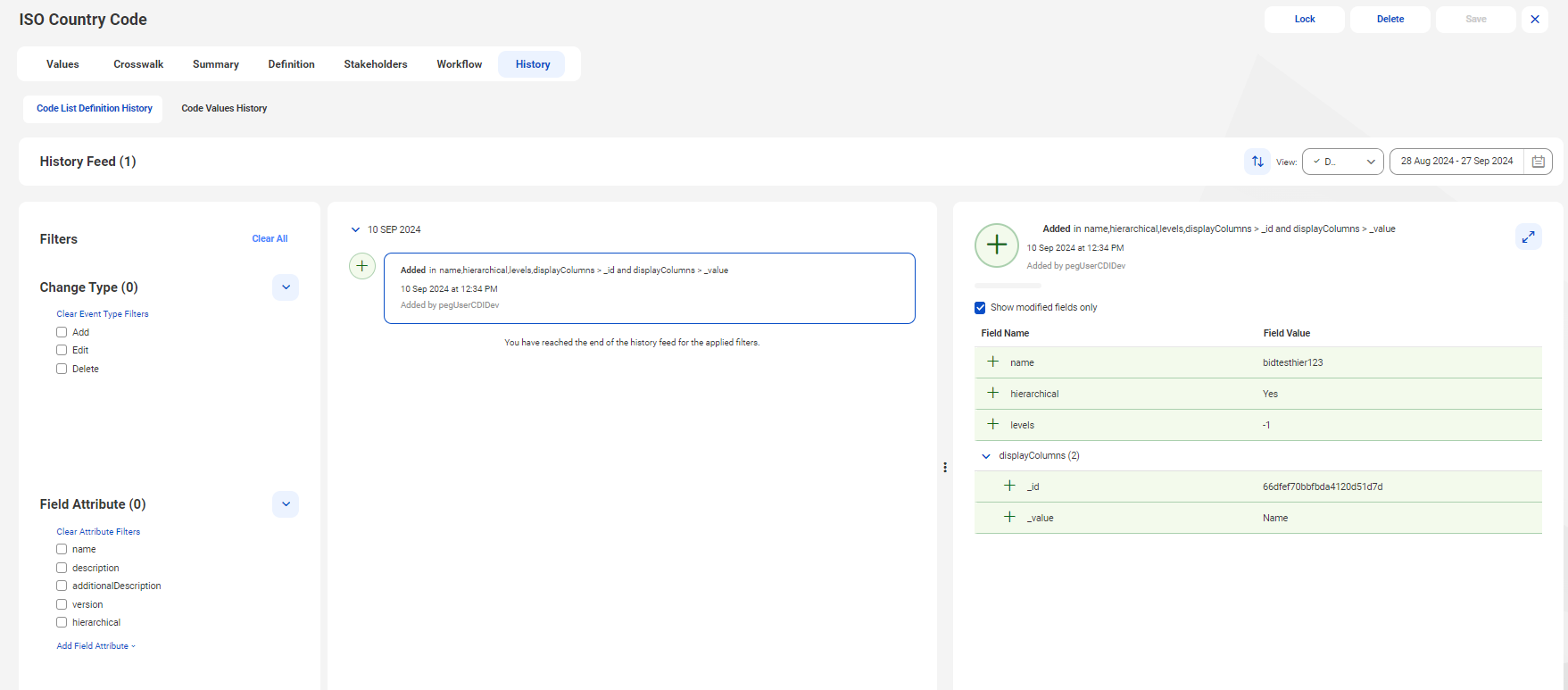Check the Delete change type filter
Screen dimensions: 1568x690
[62, 369]
